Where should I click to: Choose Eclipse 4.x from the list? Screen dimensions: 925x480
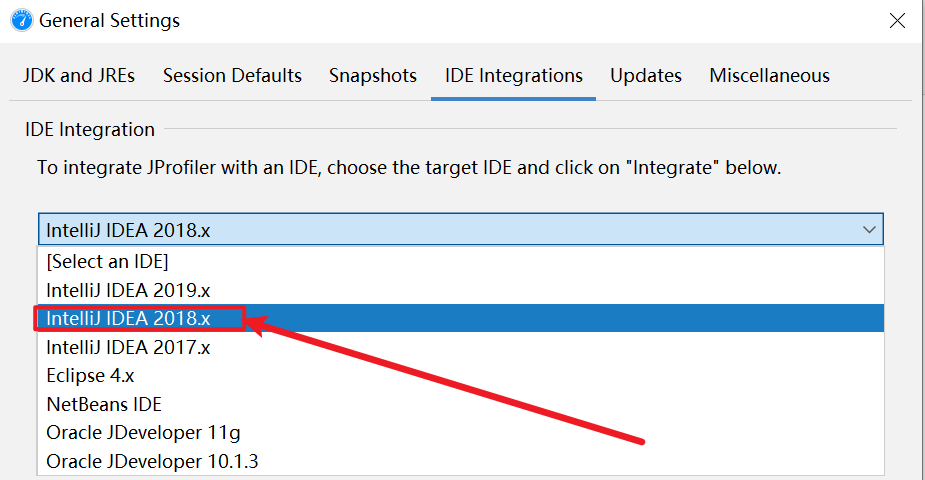90,376
